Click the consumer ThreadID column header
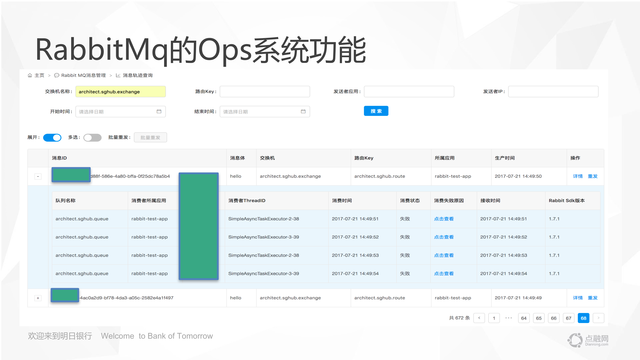 pyautogui.click(x=247, y=200)
